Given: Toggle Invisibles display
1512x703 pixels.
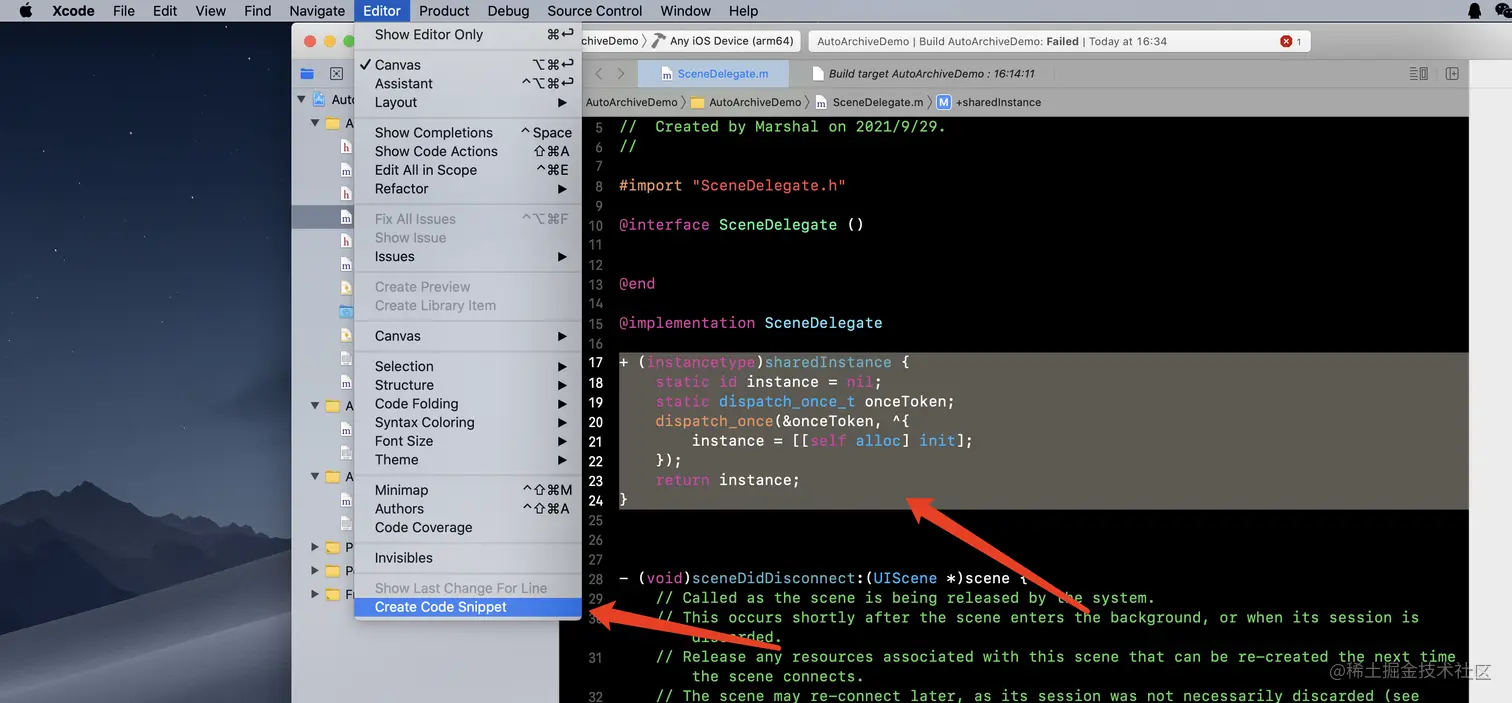Looking at the screenshot, I should coord(468,558).
